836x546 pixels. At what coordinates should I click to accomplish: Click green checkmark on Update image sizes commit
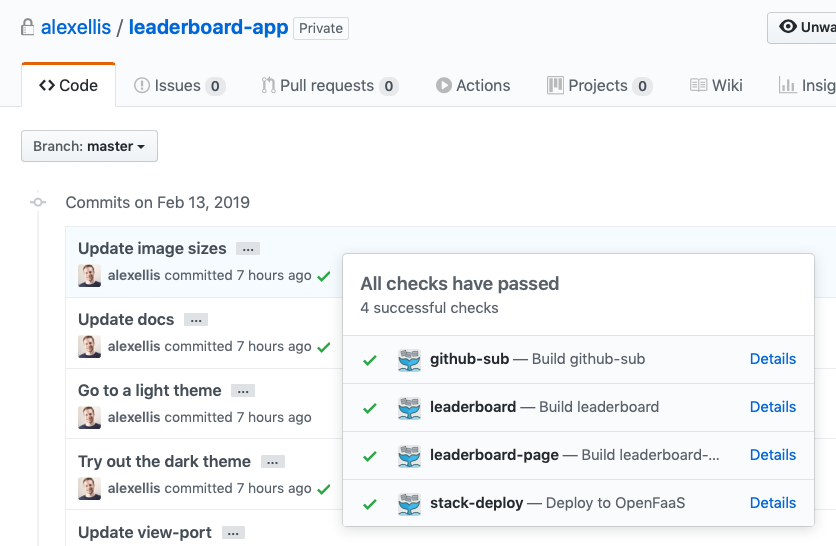point(323,276)
